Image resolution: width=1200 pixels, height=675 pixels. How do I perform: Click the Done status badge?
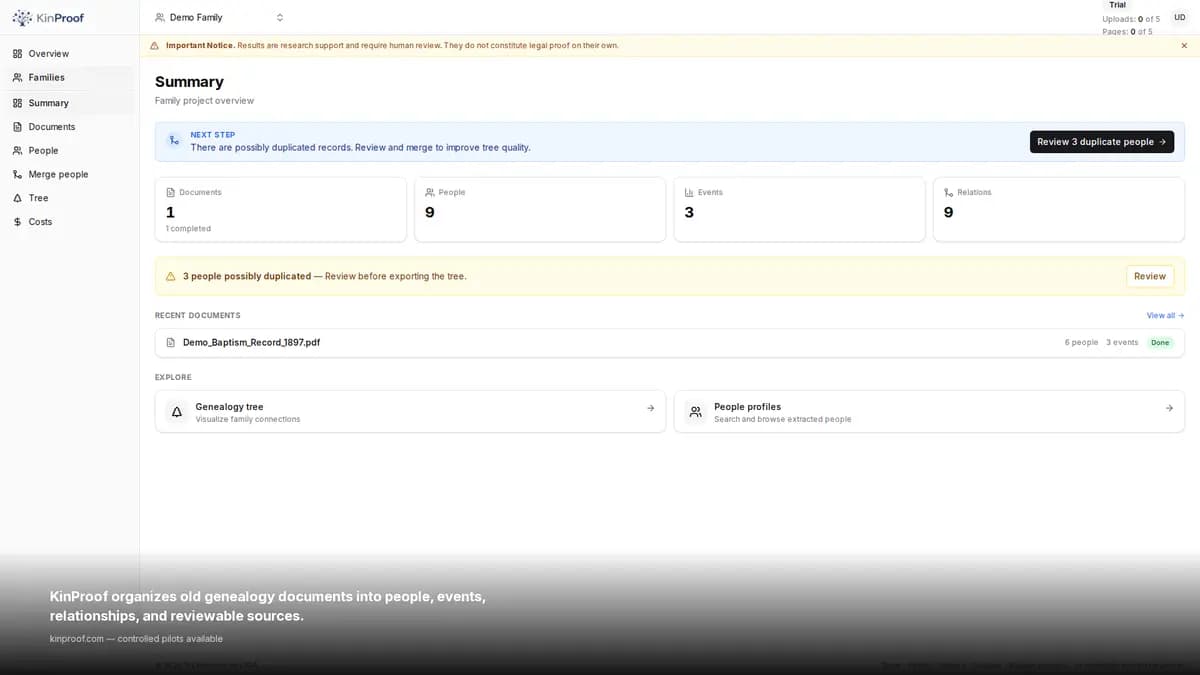1160,342
